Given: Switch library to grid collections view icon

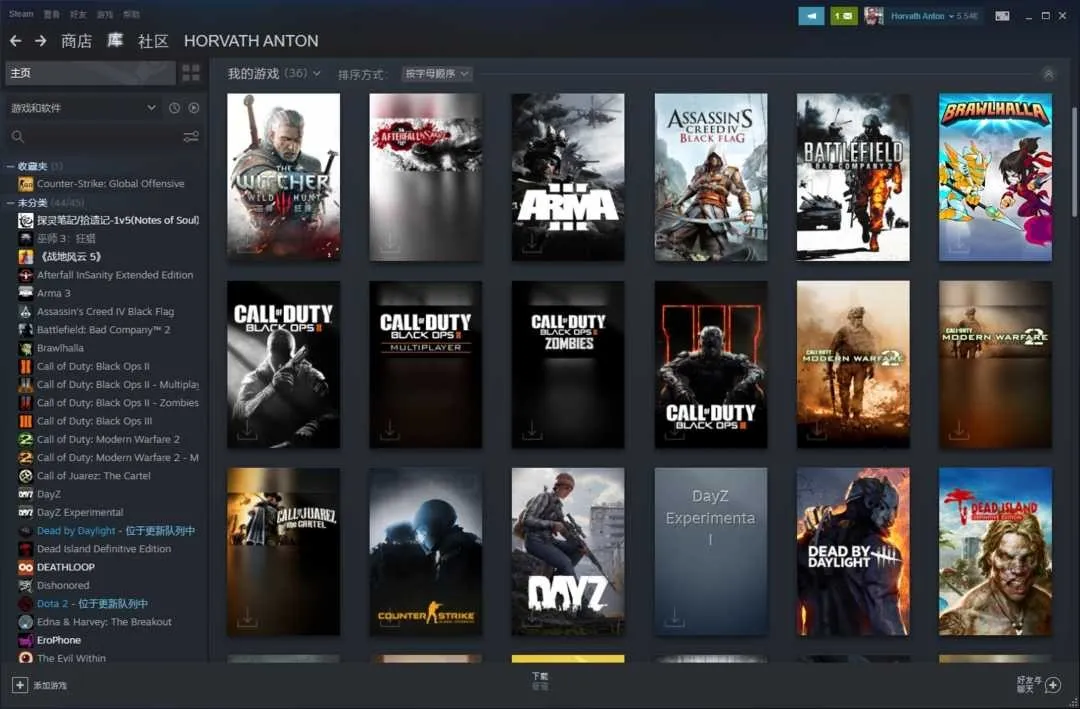Looking at the screenshot, I should click(x=190, y=73).
